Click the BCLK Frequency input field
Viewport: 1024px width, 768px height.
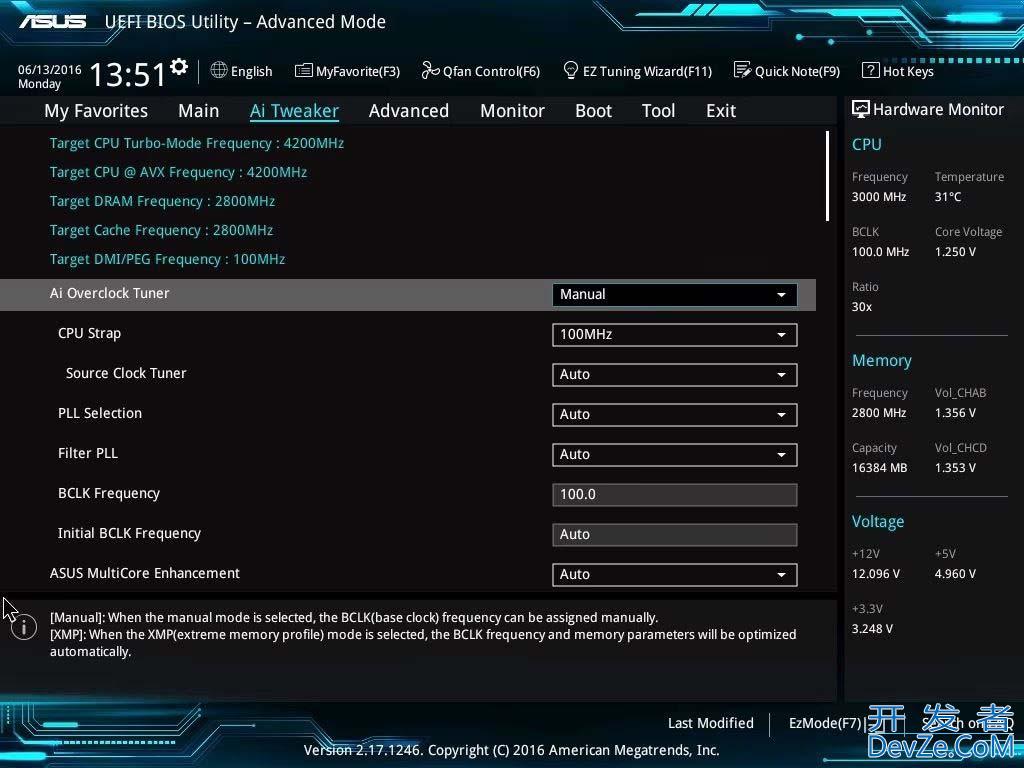point(675,494)
